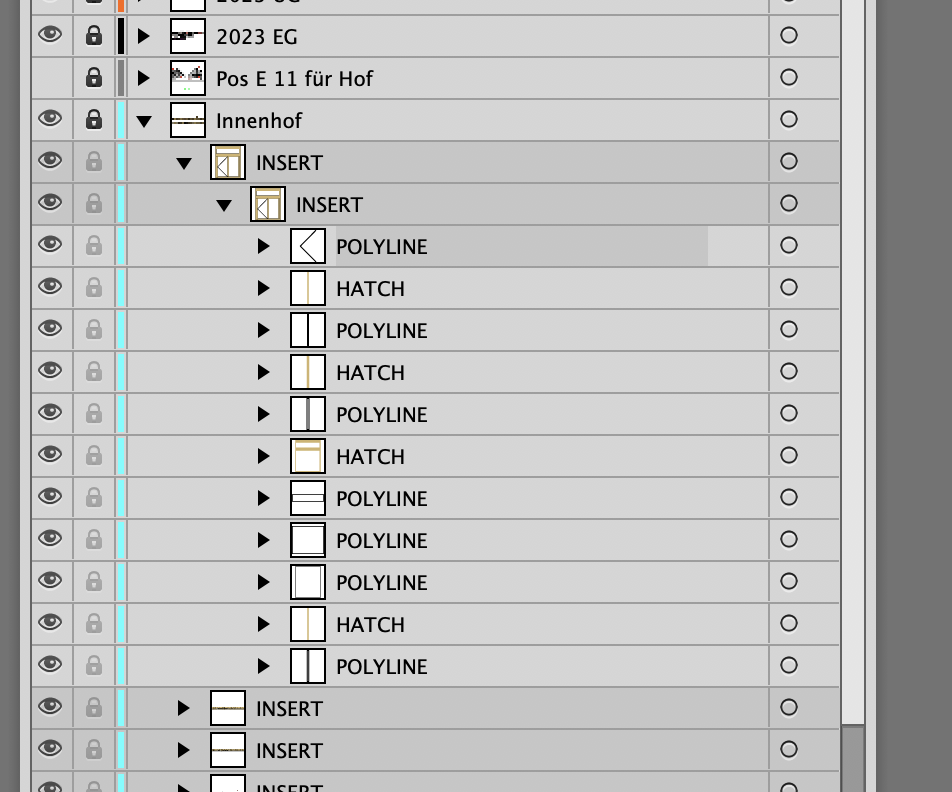The image size is (952, 792).
Task: Show the hidden Pos E 11 für Hof layer
Action: pyautogui.click(x=52, y=78)
